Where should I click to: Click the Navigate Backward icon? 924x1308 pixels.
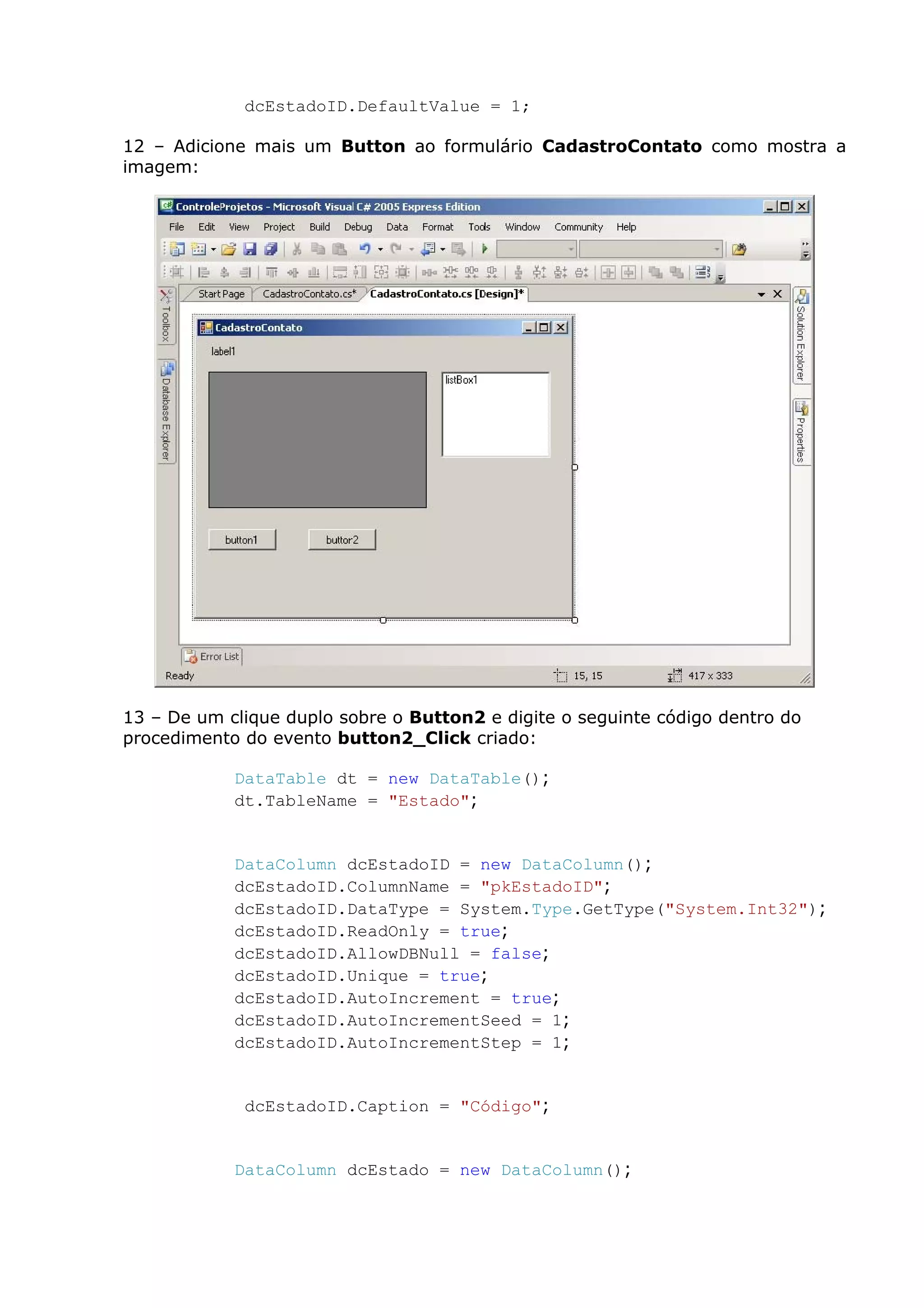(x=428, y=249)
